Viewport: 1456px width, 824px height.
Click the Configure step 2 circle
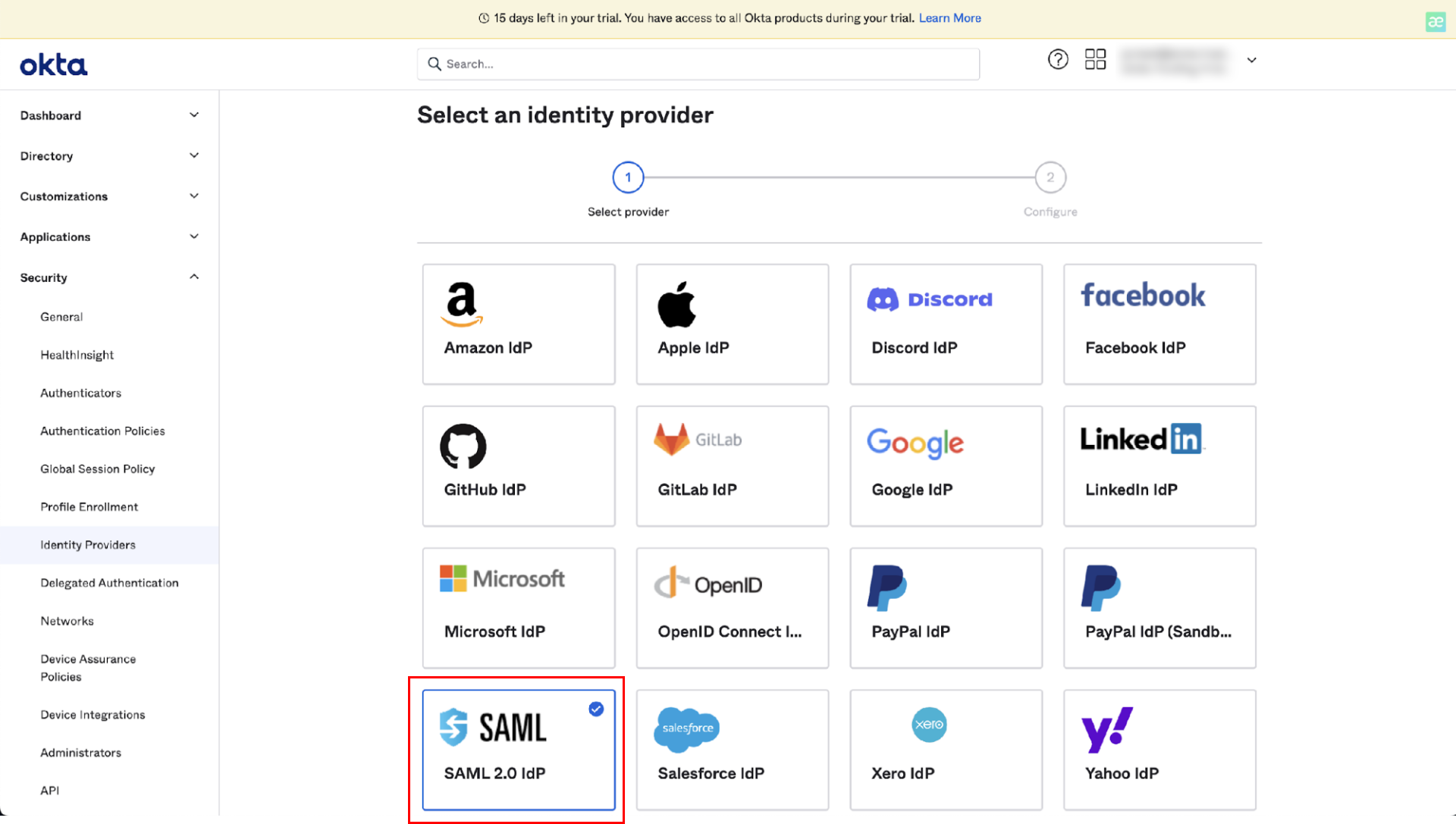1050,177
